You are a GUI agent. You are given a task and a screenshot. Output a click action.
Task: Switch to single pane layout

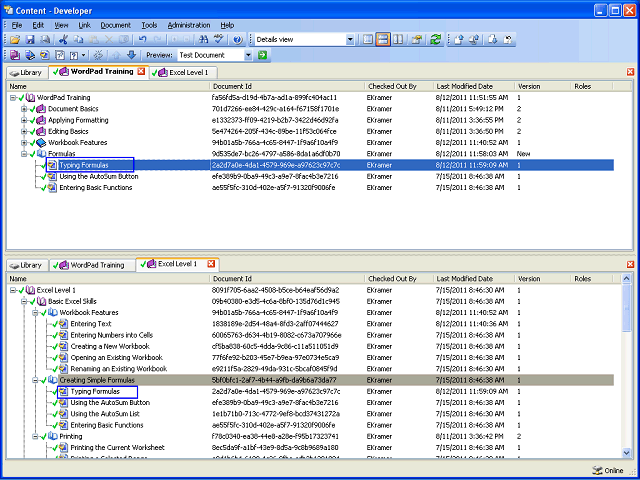[x=368, y=40]
